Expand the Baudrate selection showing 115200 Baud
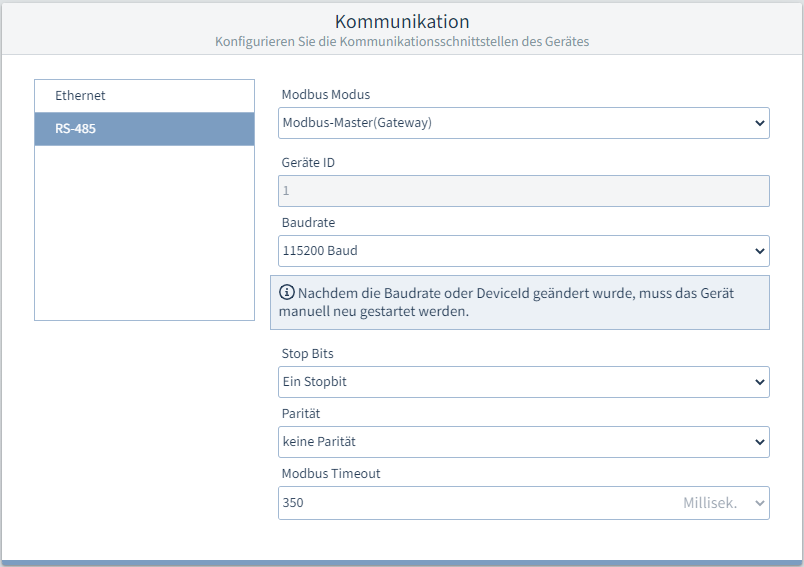This screenshot has width=804, height=567. (523, 251)
